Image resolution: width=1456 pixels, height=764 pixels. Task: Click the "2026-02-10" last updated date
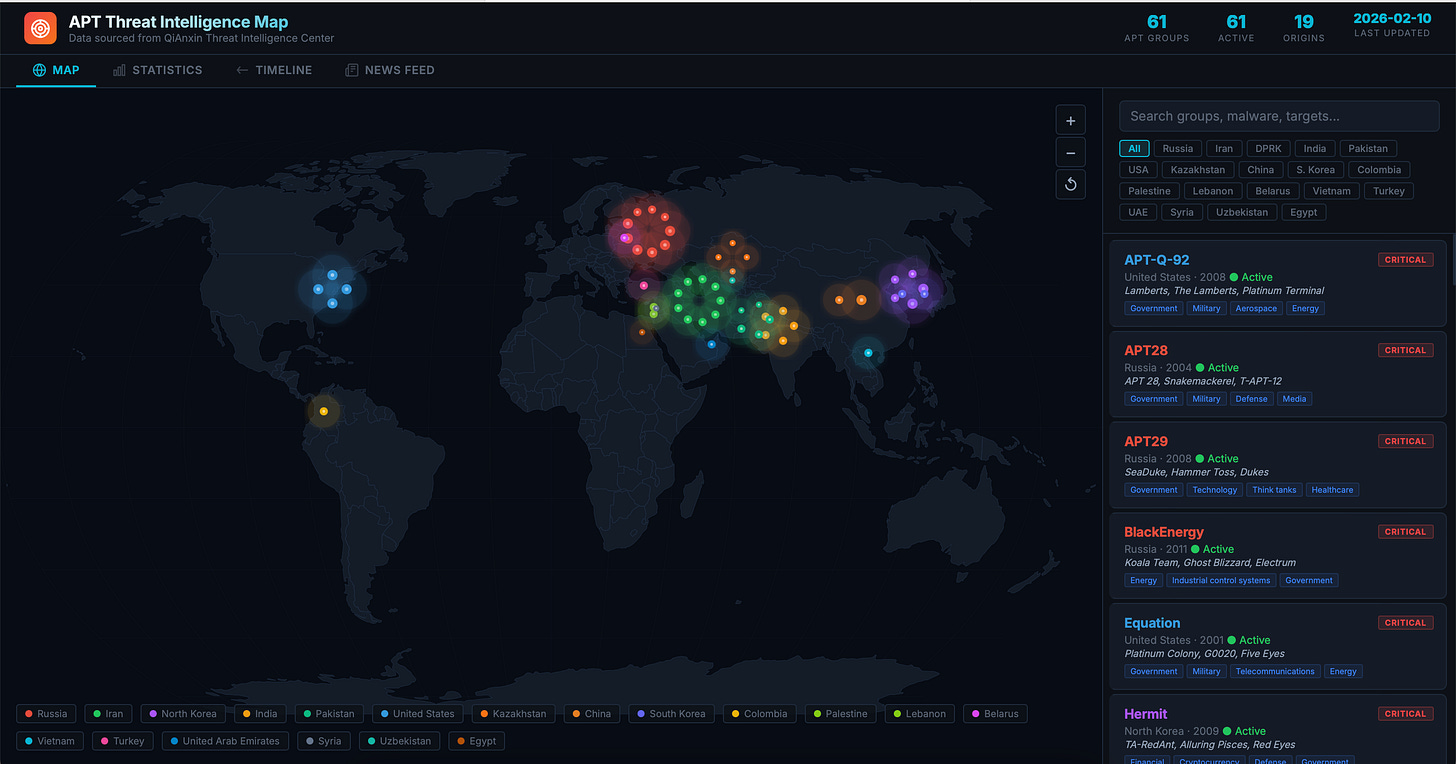[1391, 18]
